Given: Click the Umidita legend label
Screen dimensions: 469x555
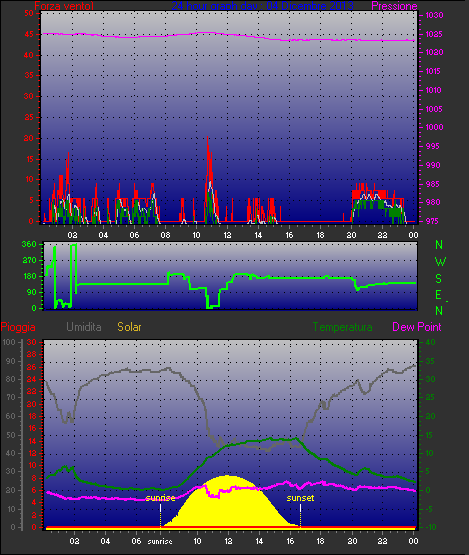Looking at the screenshot, I should (84, 327).
